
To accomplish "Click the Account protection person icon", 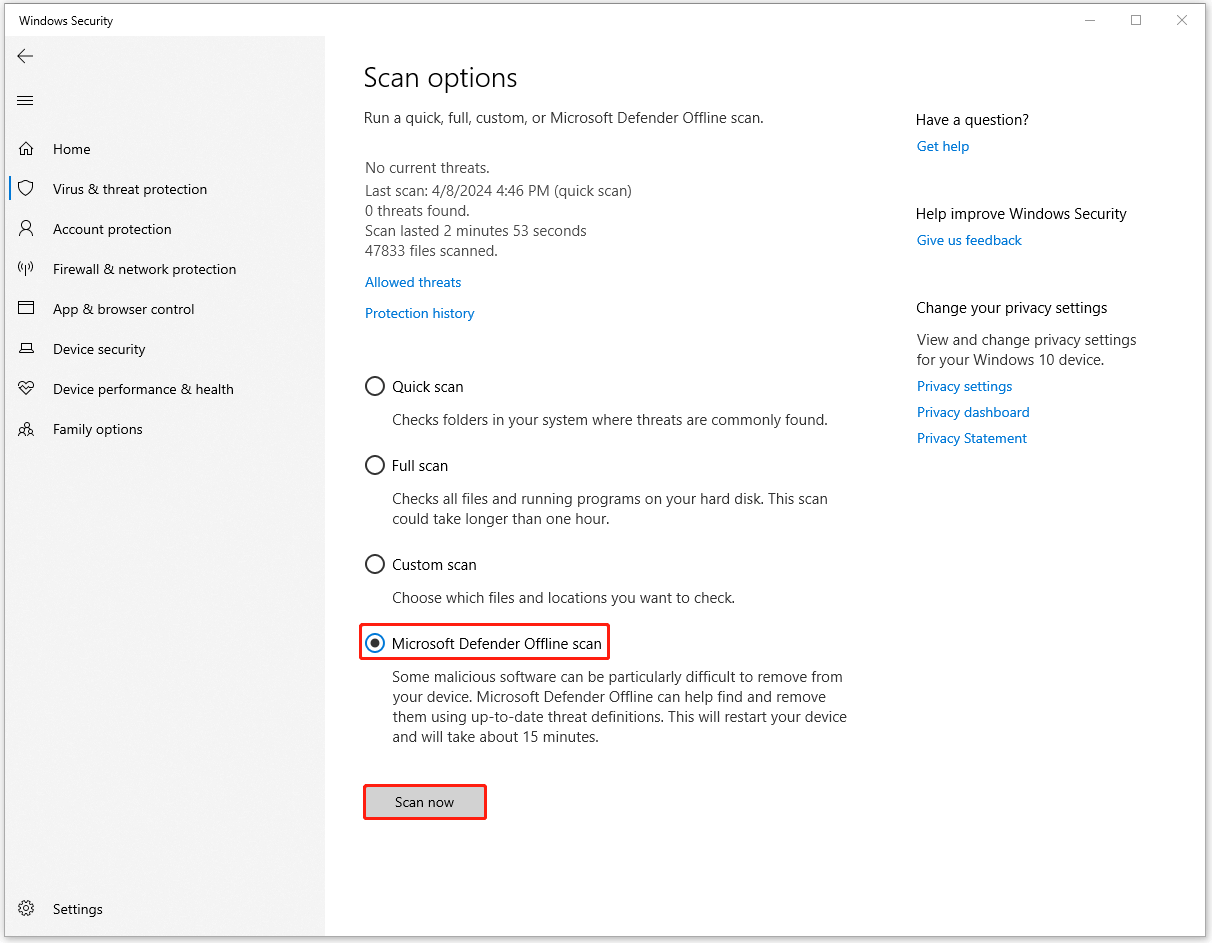I will (x=26, y=229).
